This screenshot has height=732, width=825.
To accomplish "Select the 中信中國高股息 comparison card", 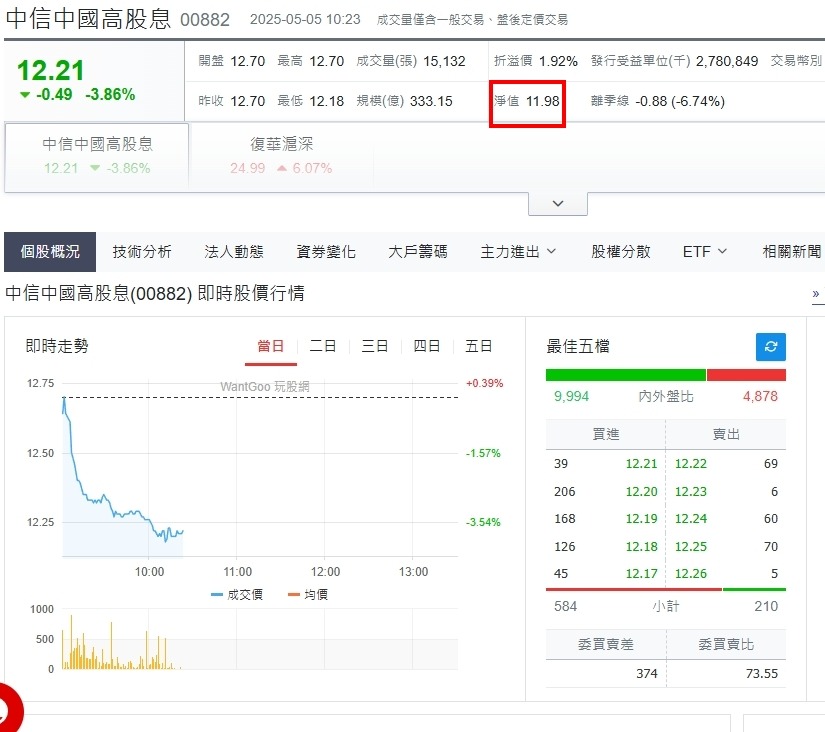I will coord(97,156).
